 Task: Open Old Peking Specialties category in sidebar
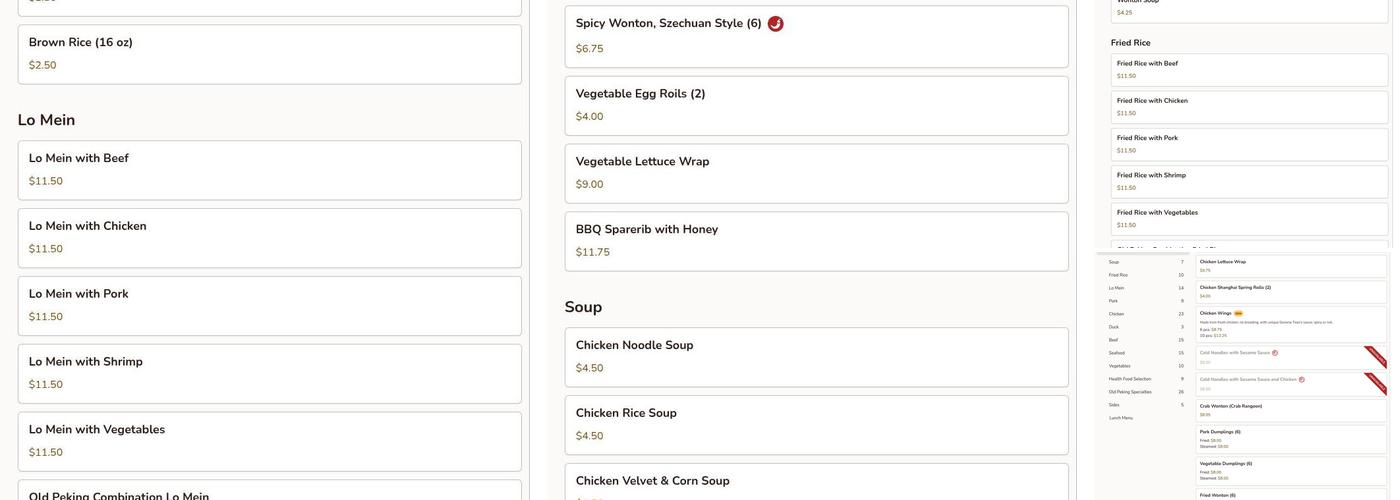[1130, 392]
